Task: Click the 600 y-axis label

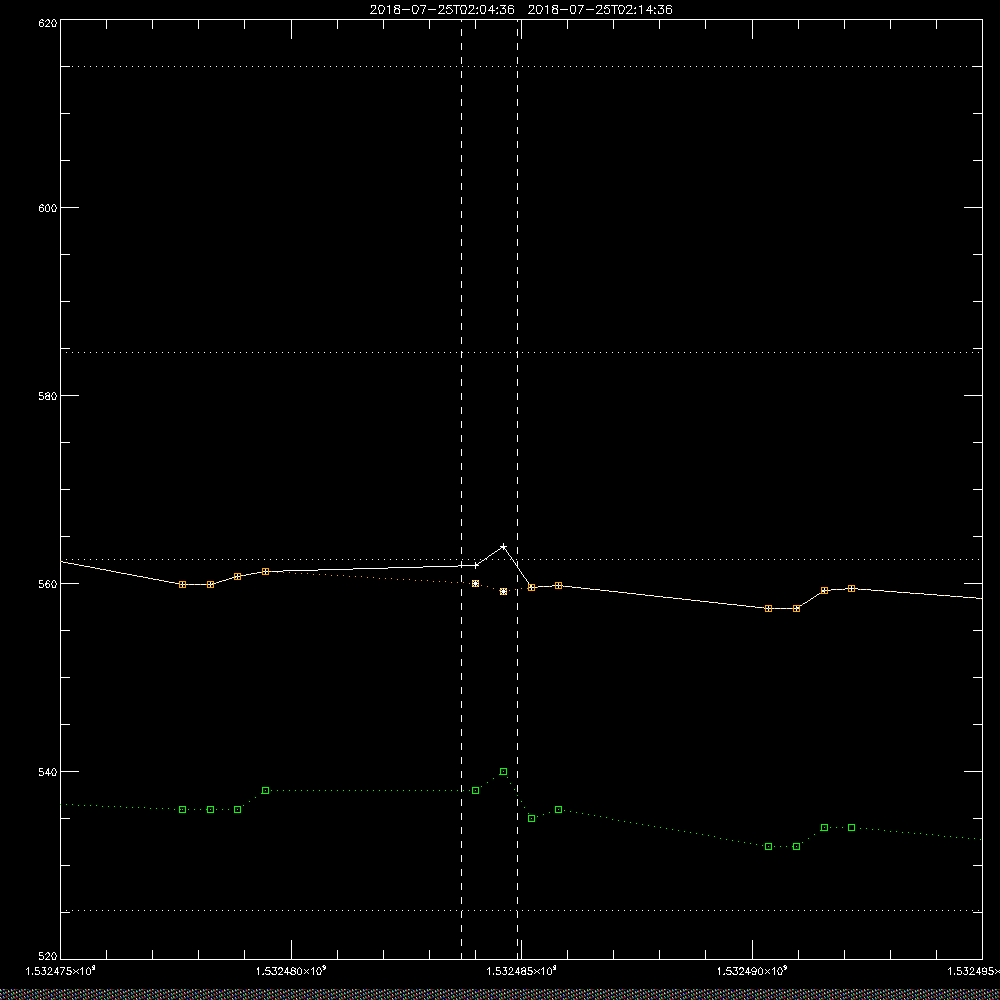Action: (48, 208)
